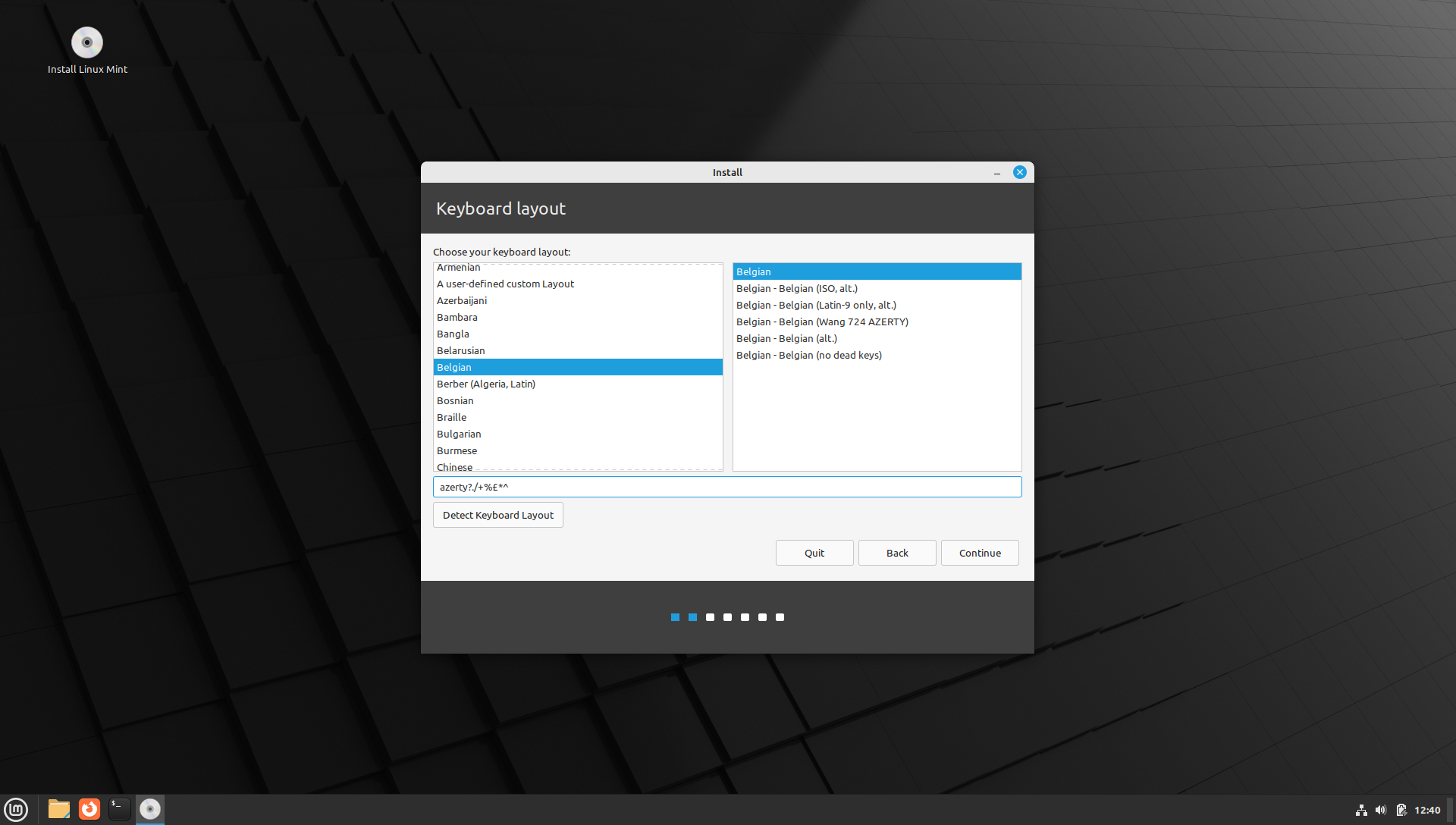This screenshot has height=825, width=1456.
Task: Select the plain Belgian variant
Action: pyautogui.click(x=877, y=271)
